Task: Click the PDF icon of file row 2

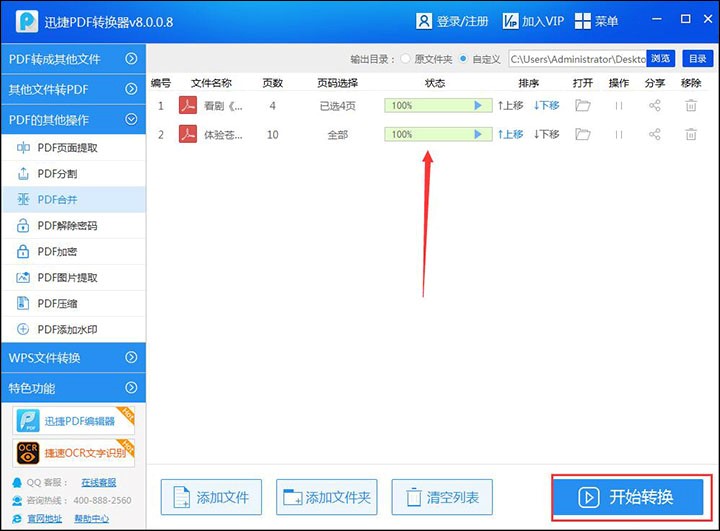Action: pos(188,134)
